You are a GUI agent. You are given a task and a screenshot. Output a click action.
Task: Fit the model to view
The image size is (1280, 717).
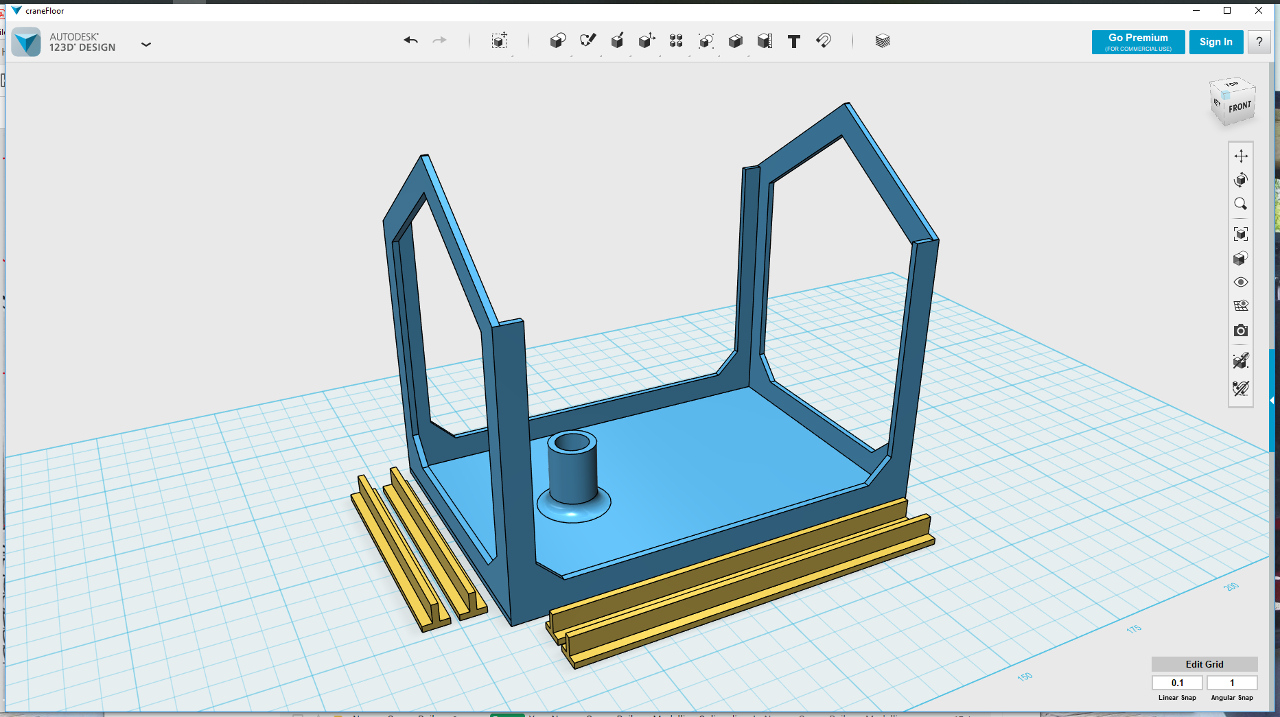[x=1241, y=234]
